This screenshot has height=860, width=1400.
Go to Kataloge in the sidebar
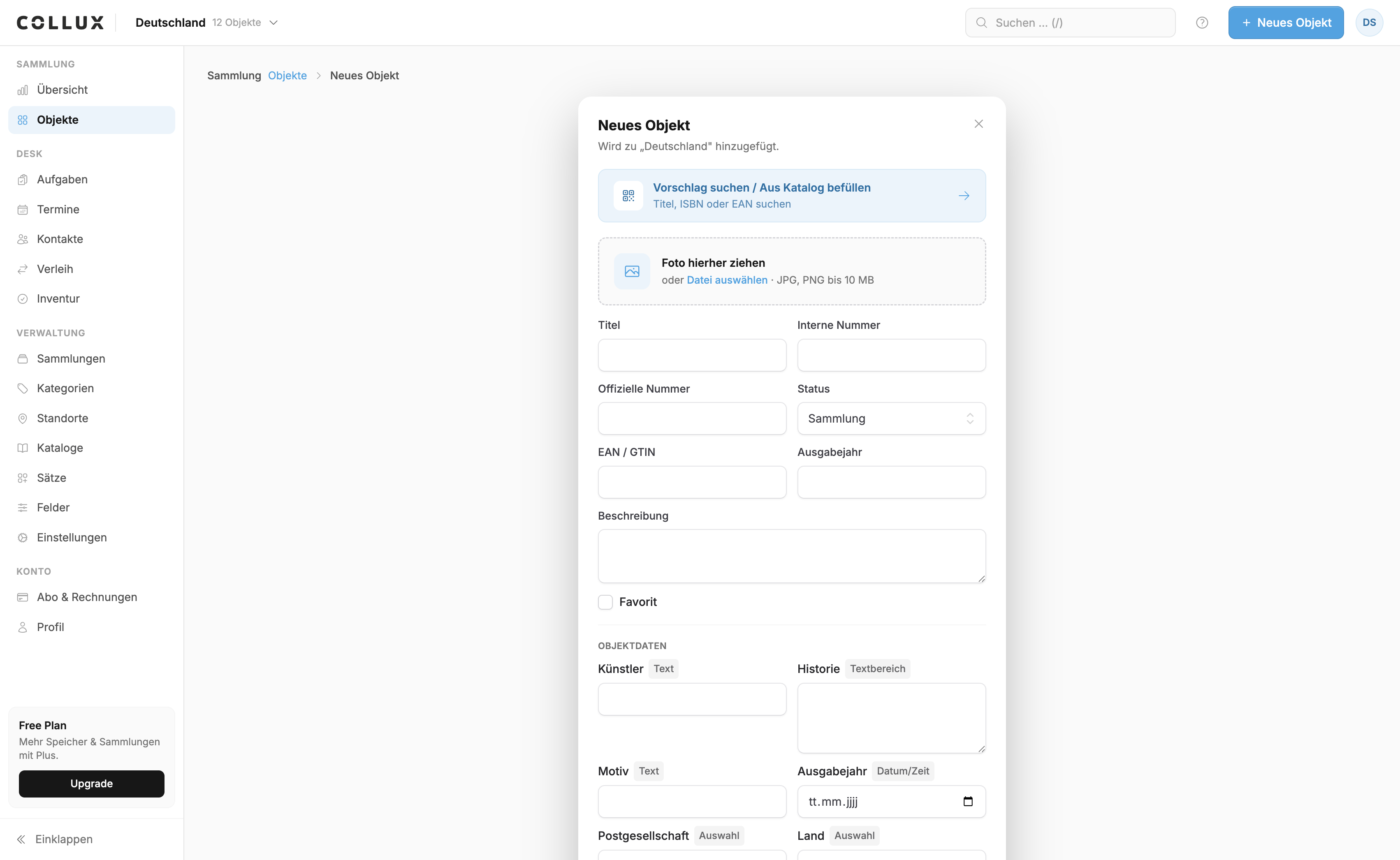[x=92, y=448]
